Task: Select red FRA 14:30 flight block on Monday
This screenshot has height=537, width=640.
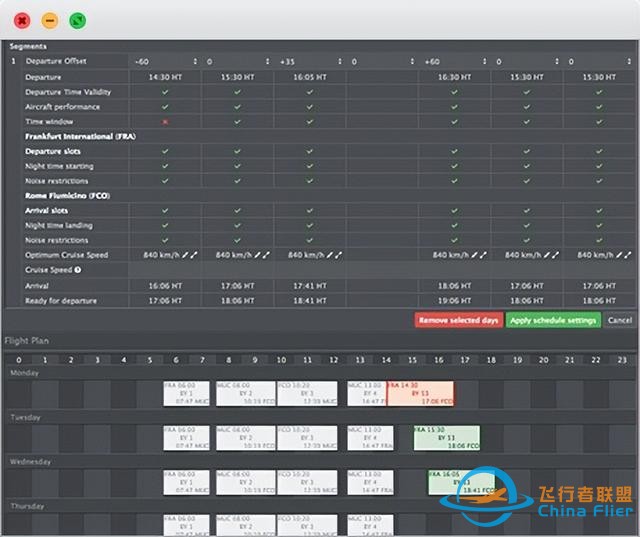Action: 420,392
